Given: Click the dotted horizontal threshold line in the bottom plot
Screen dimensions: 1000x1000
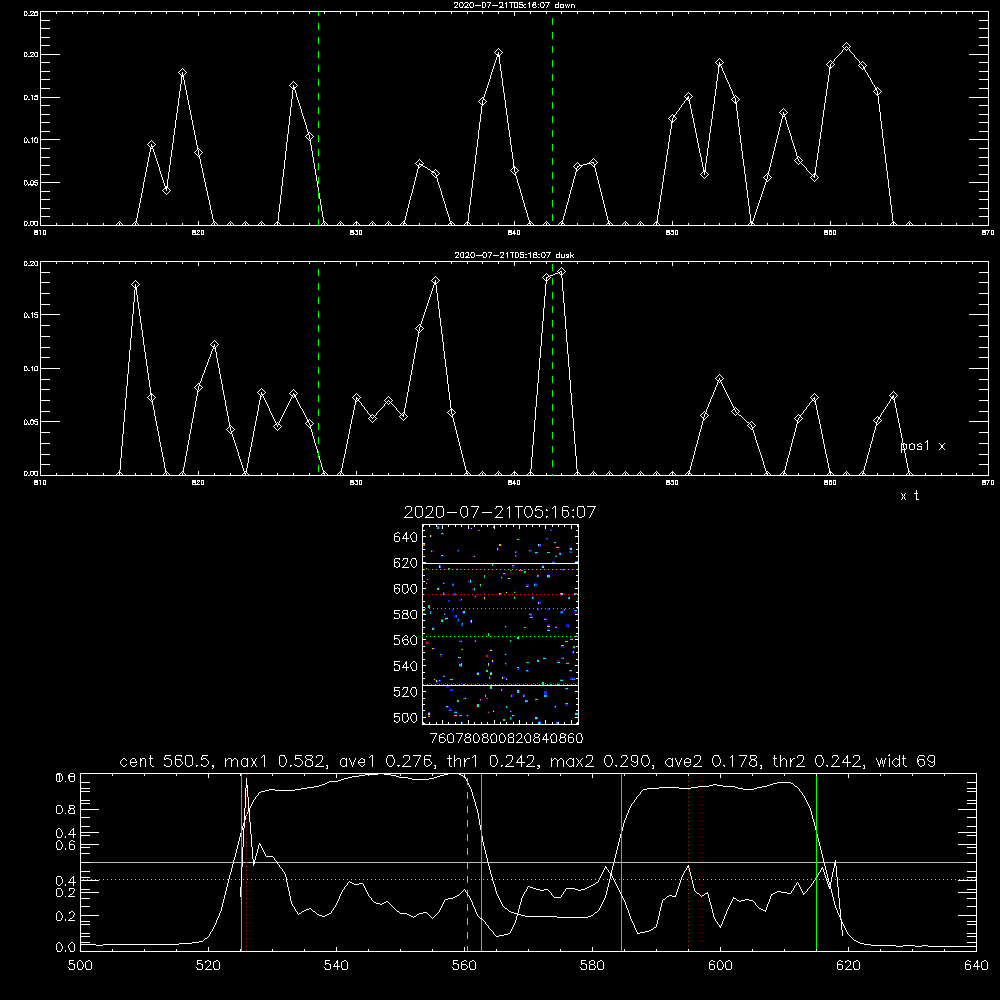Looking at the screenshot, I should click(x=528, y=879).
